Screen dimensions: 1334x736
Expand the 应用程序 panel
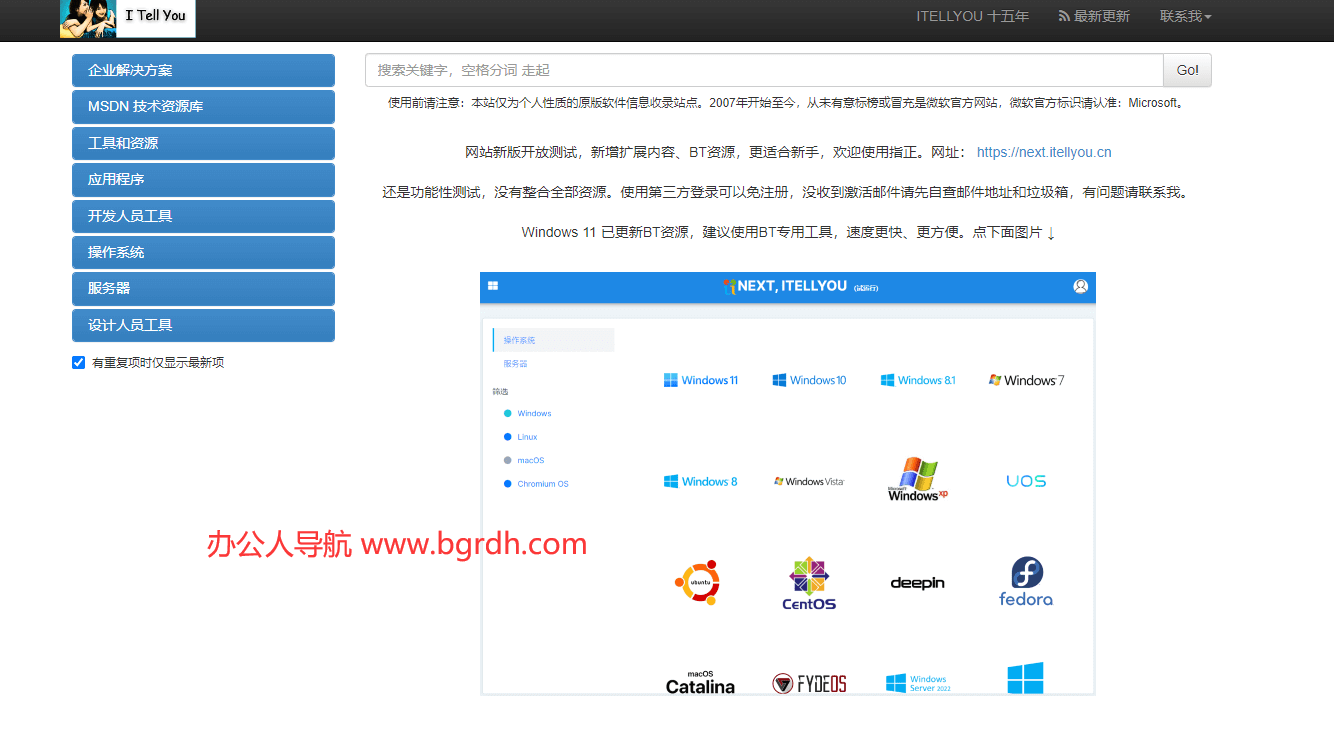203,179
